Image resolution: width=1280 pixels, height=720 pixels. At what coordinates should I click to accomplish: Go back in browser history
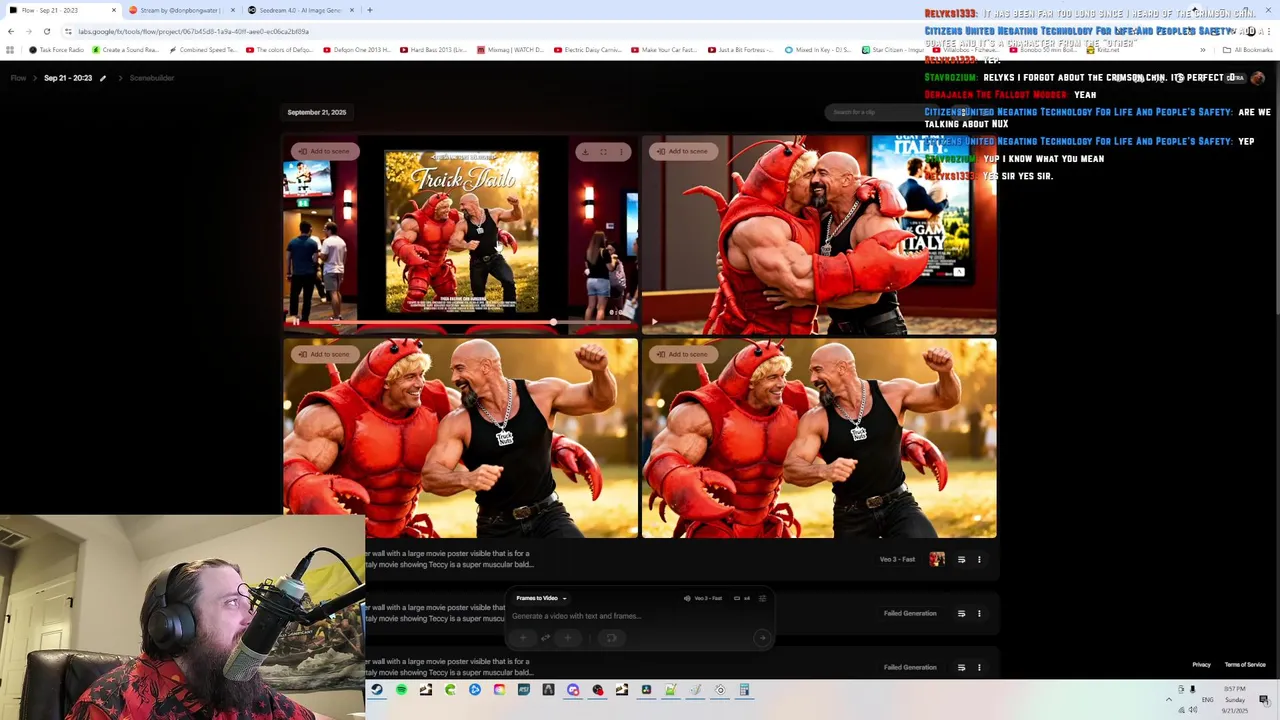tap(11, 31)
